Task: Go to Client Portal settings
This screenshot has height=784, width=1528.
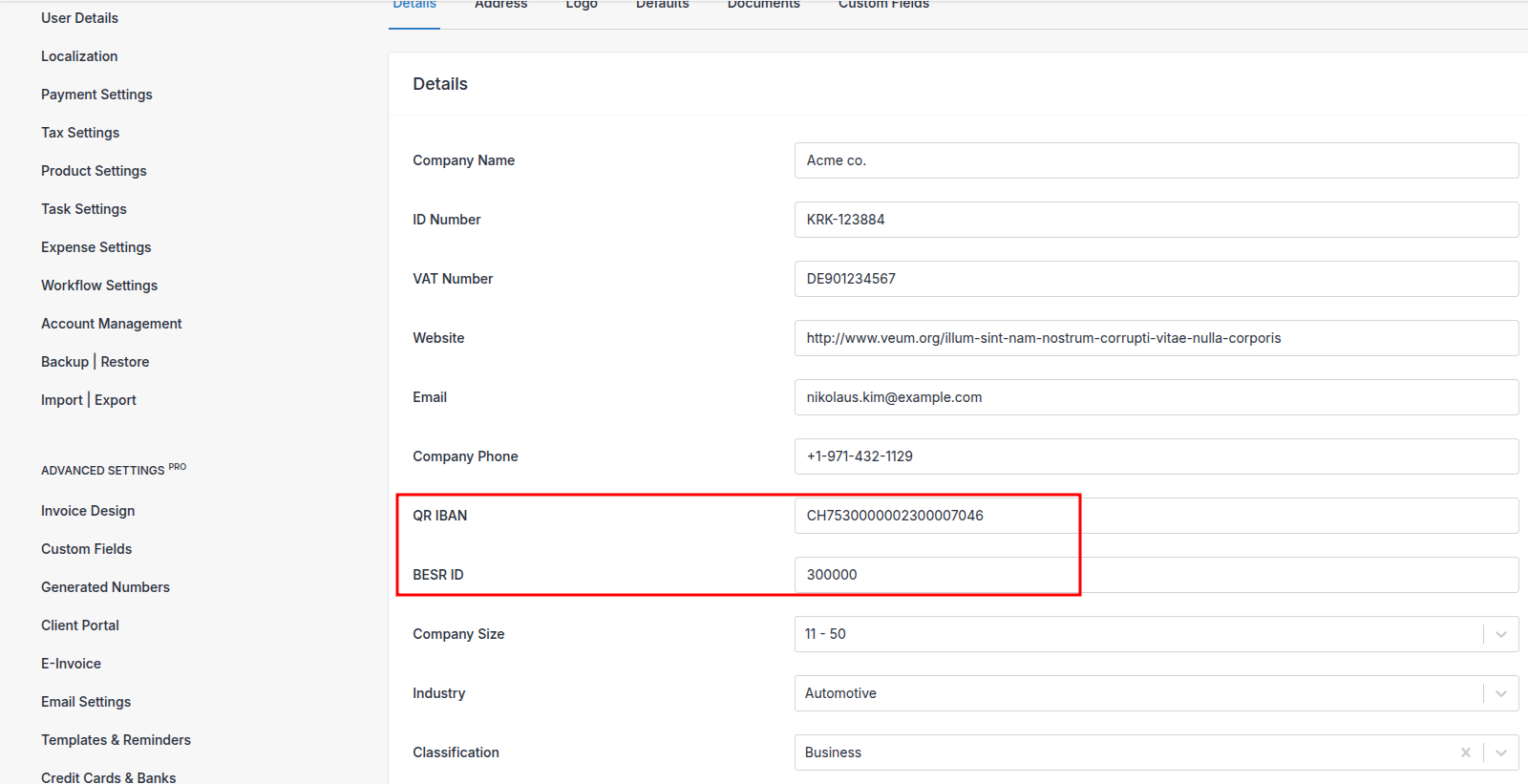Action: pos(80,625)
